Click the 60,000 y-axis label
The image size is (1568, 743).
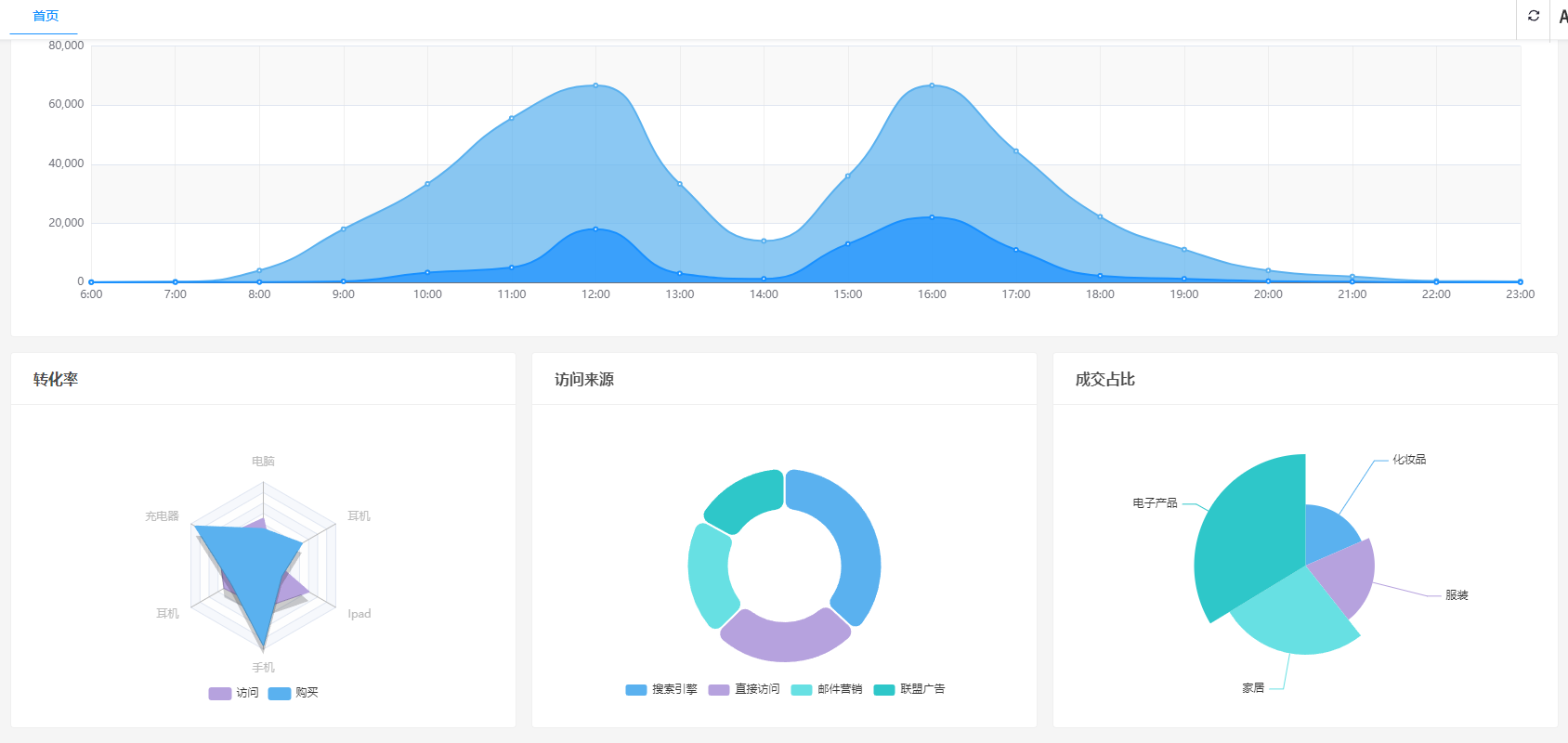tap(66, 104)
